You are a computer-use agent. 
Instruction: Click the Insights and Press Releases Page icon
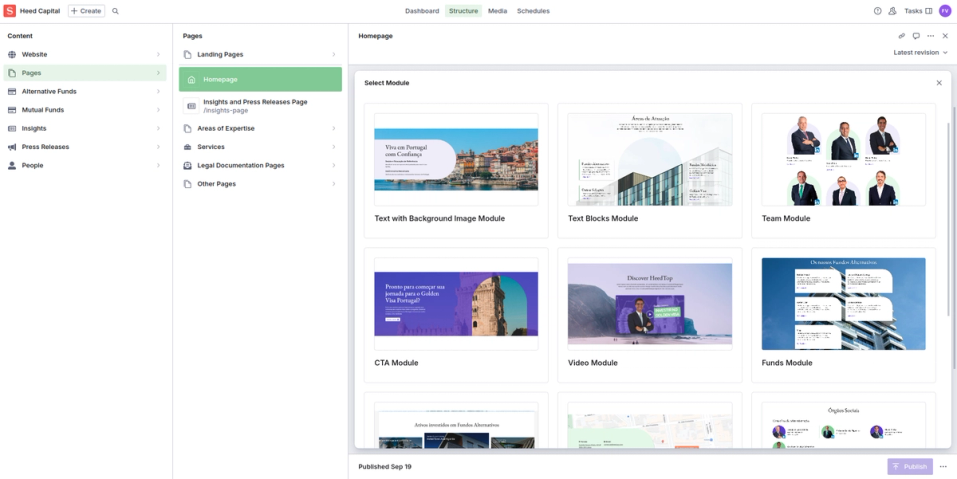pos(192,106)
